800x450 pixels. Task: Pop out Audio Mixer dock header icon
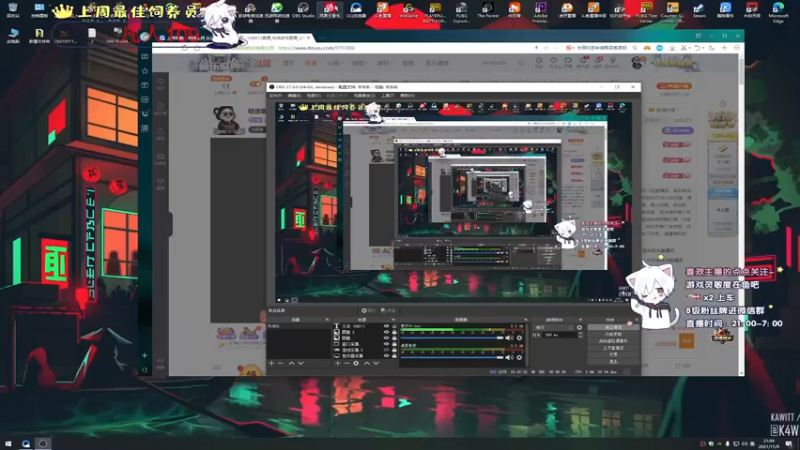point(526,320)
